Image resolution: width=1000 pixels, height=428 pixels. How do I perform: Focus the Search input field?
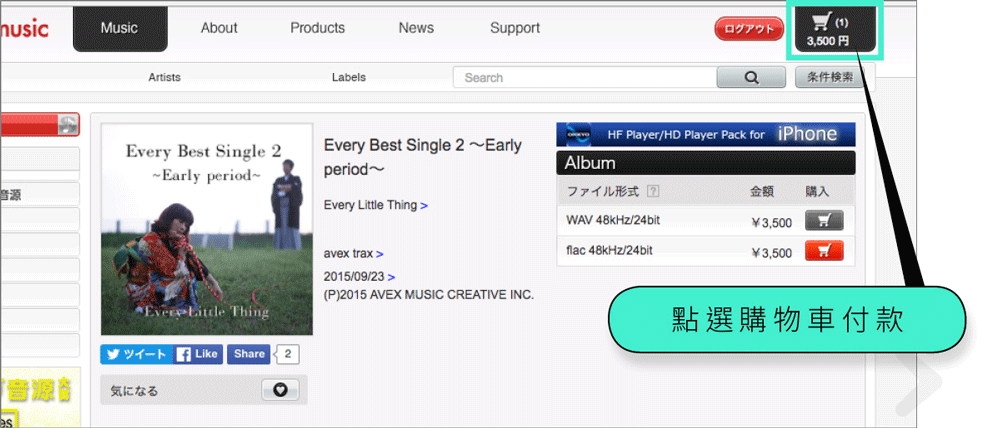tap(585, 77)
